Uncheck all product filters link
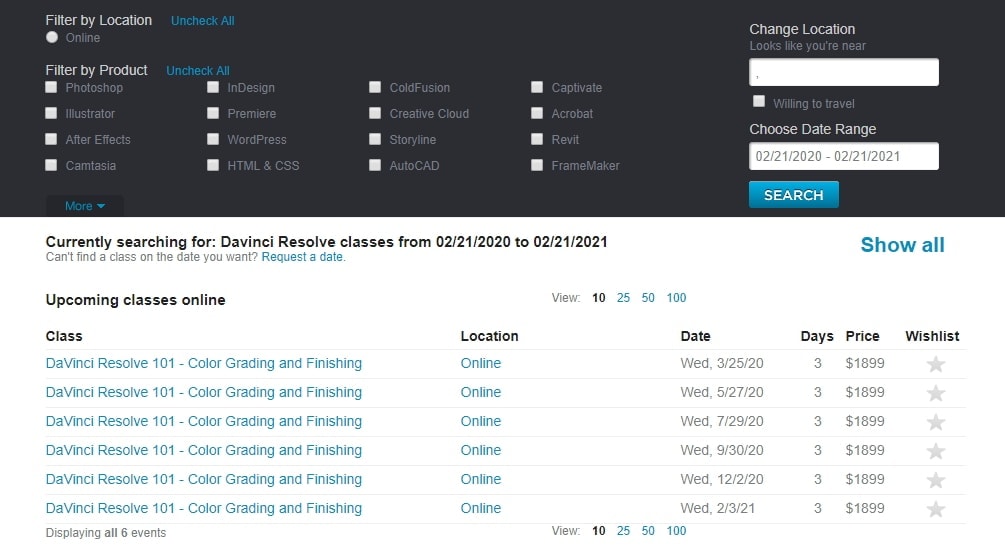Image resolution: width=1005 pixels, height=554 pixels. click(197, 71)
